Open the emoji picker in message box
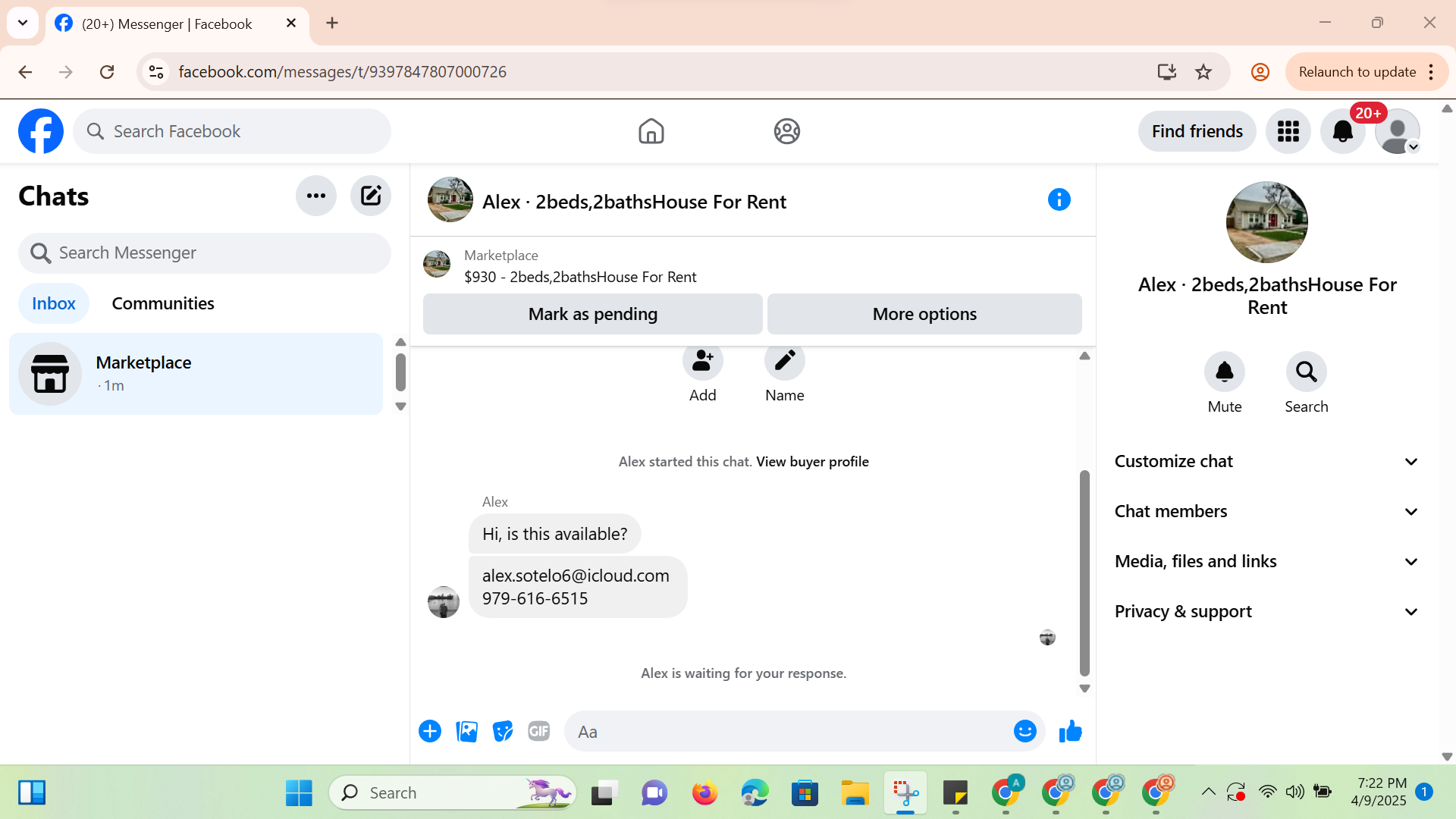Screen dimensions: 1456x819 [1025, 731]
